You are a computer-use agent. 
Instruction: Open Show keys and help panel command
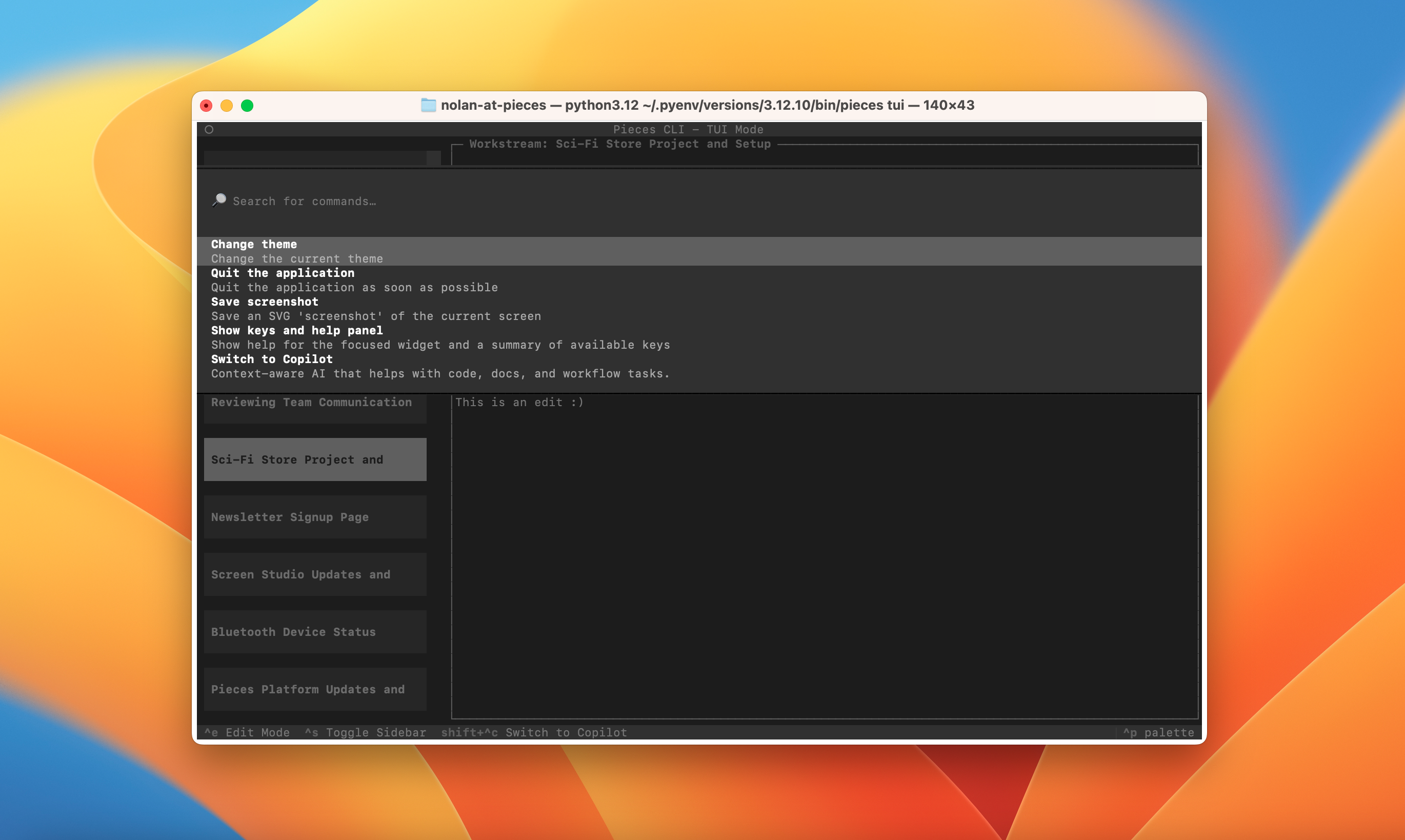pyautogui.click(x=699, y=337)
